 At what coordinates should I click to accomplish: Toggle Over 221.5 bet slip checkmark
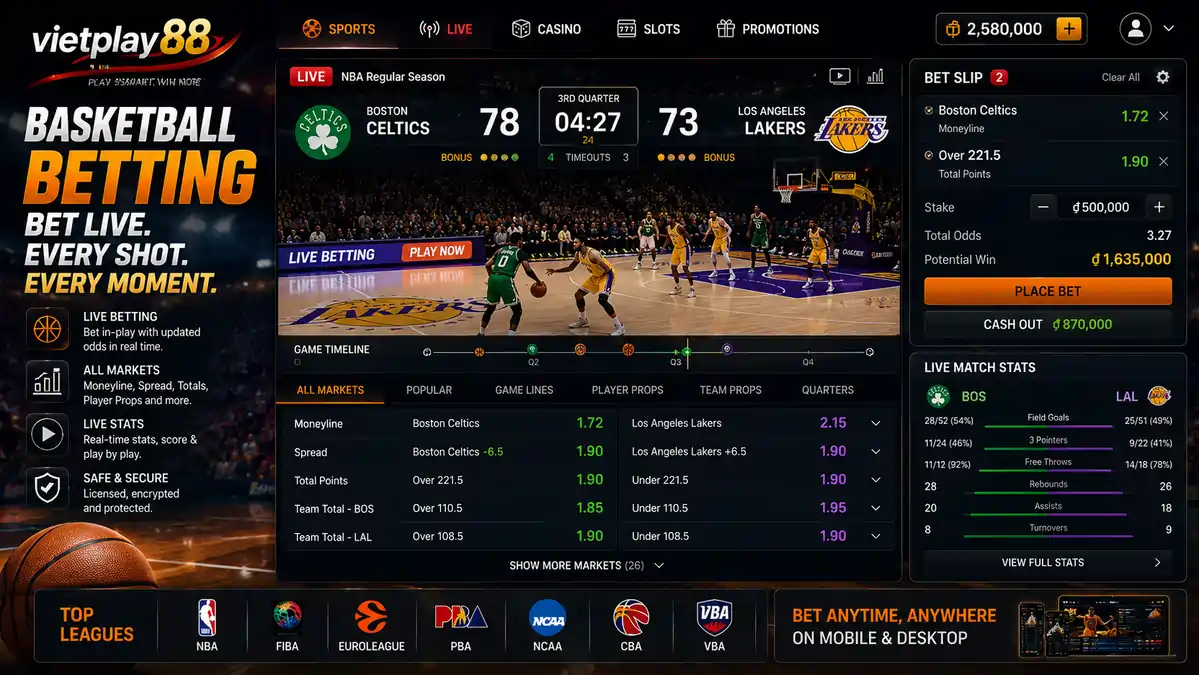(929, 155)
